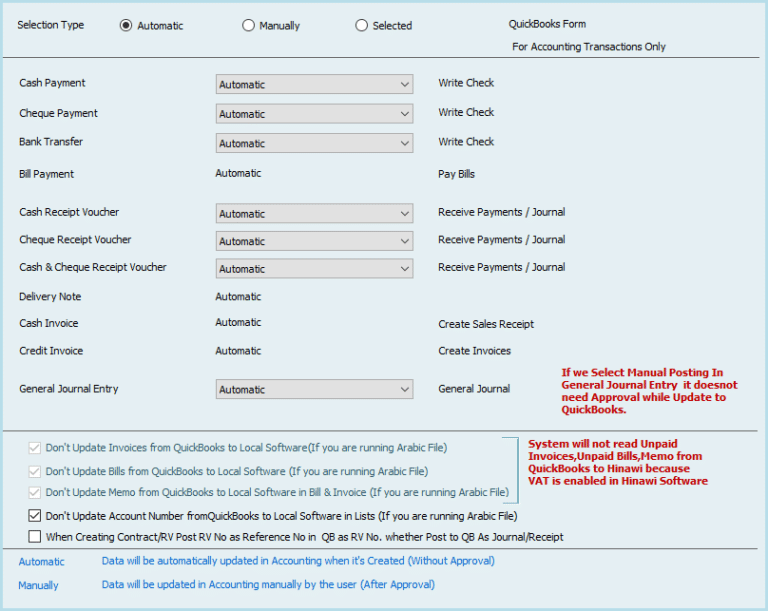Viewport: 768px width, 611px height.
Task: Click the Cheque Payment label
Action: point(58,113)
